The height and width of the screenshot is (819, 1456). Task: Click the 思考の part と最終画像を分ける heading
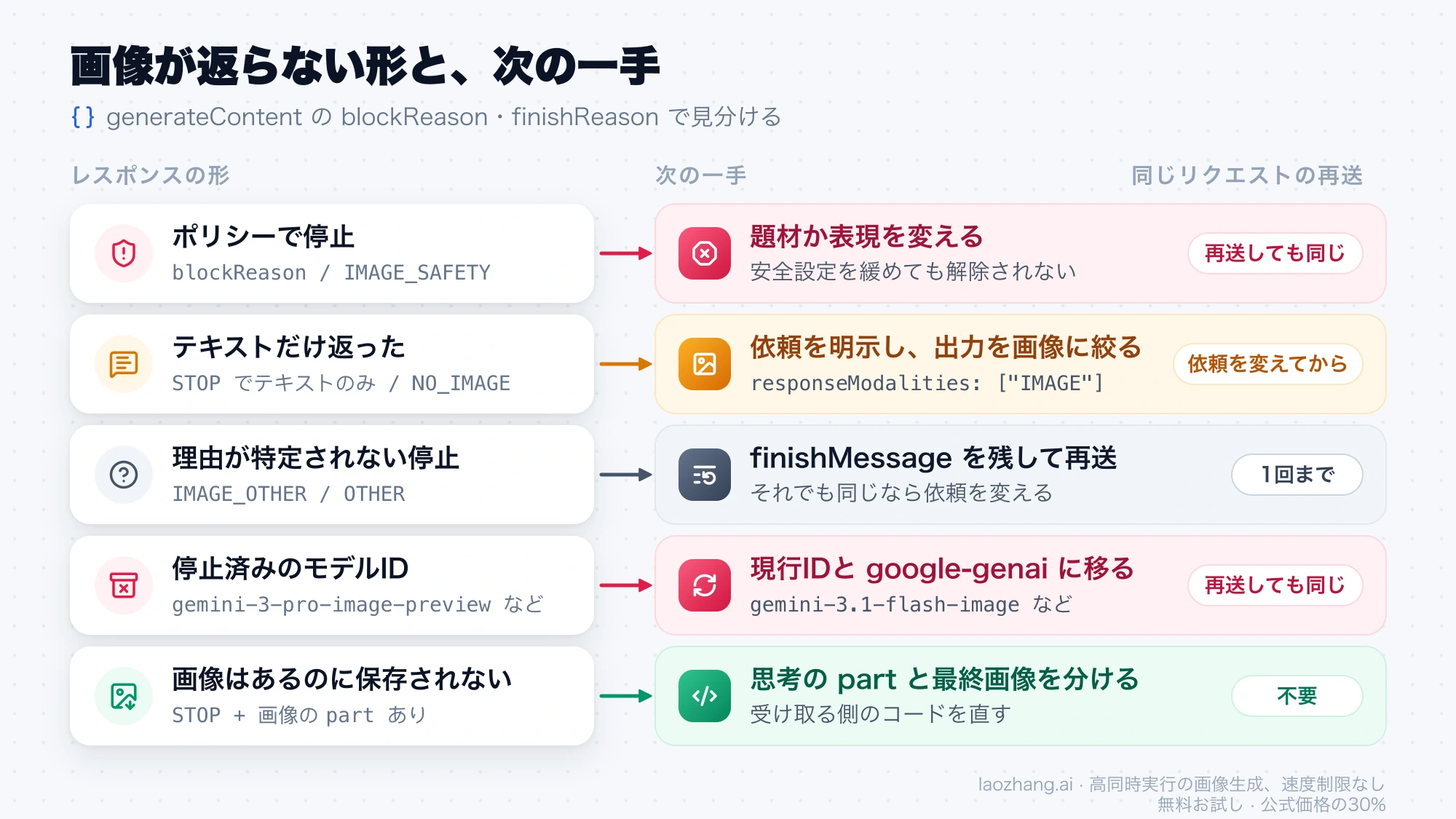(x=945, y=679)
